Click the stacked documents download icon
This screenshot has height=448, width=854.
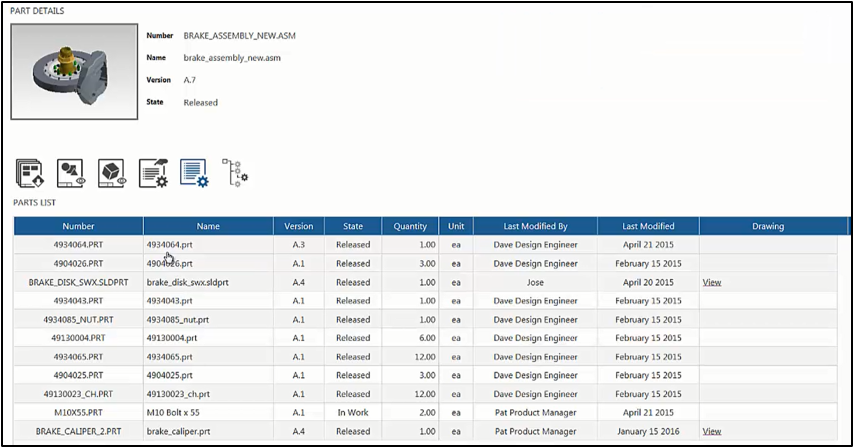(x=30, y=173)
